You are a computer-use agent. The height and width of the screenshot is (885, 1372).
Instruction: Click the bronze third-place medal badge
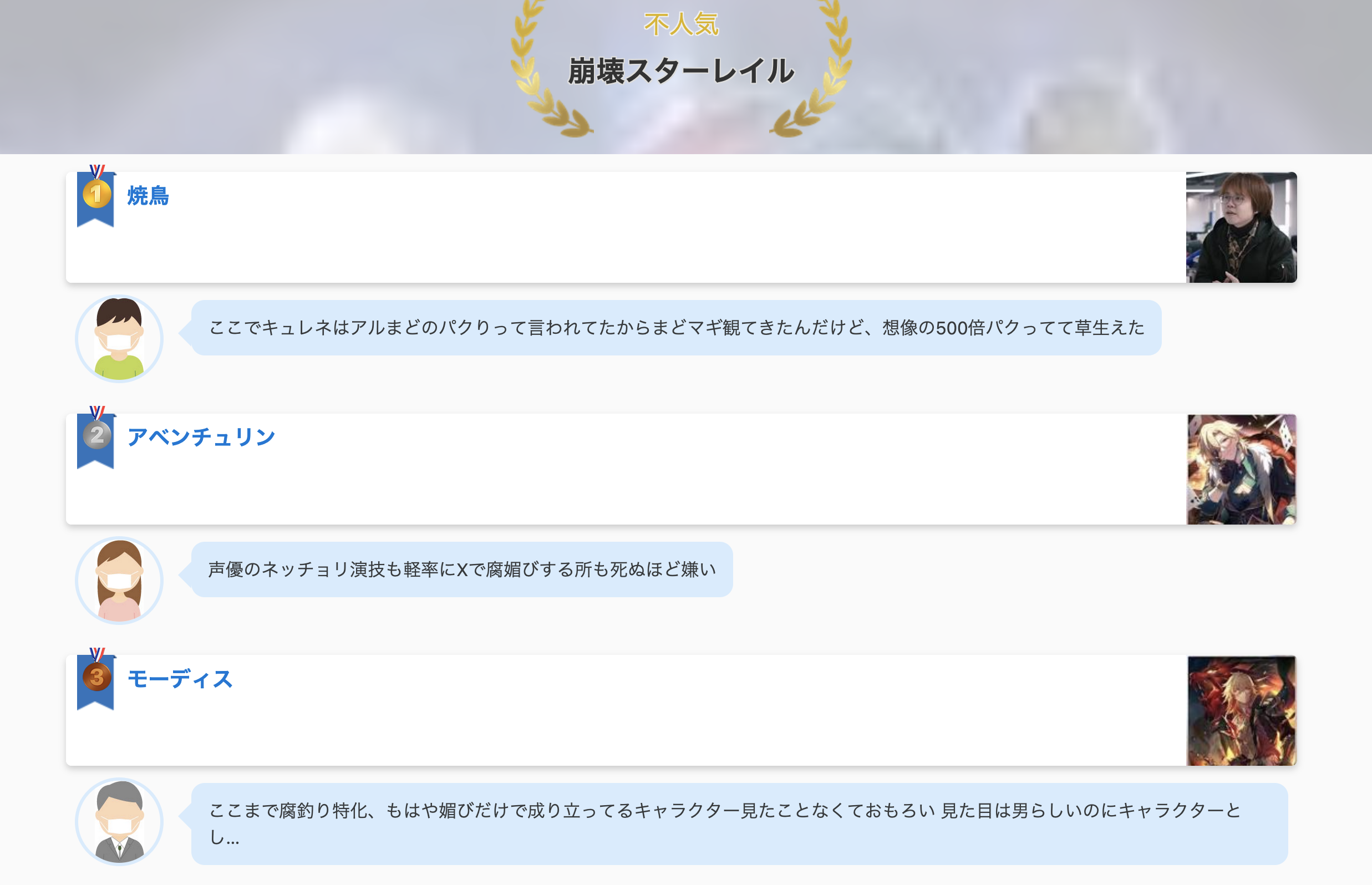[x=96, y=677]
